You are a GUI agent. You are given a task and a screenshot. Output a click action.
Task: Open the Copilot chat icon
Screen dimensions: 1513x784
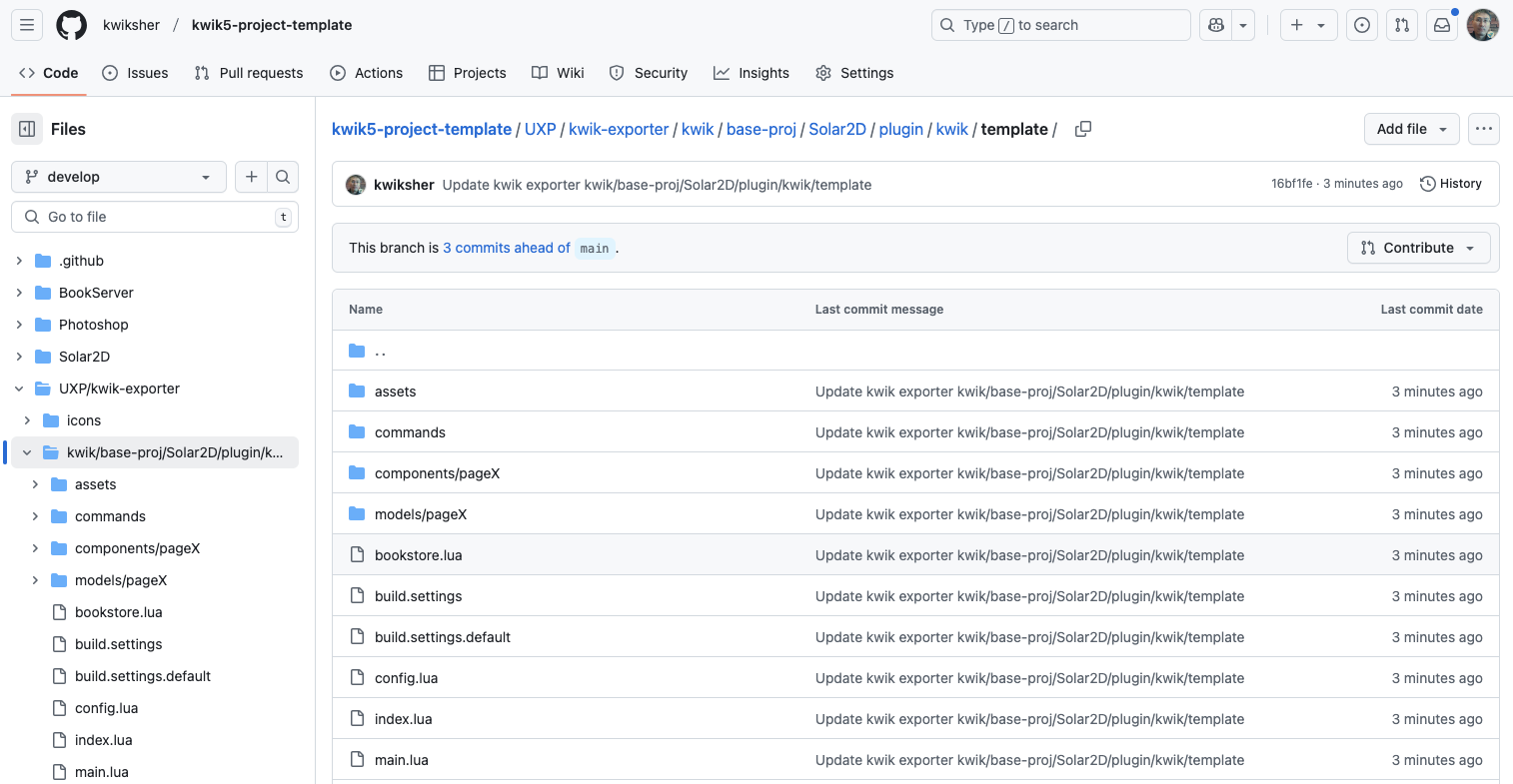click(1216, 25)
